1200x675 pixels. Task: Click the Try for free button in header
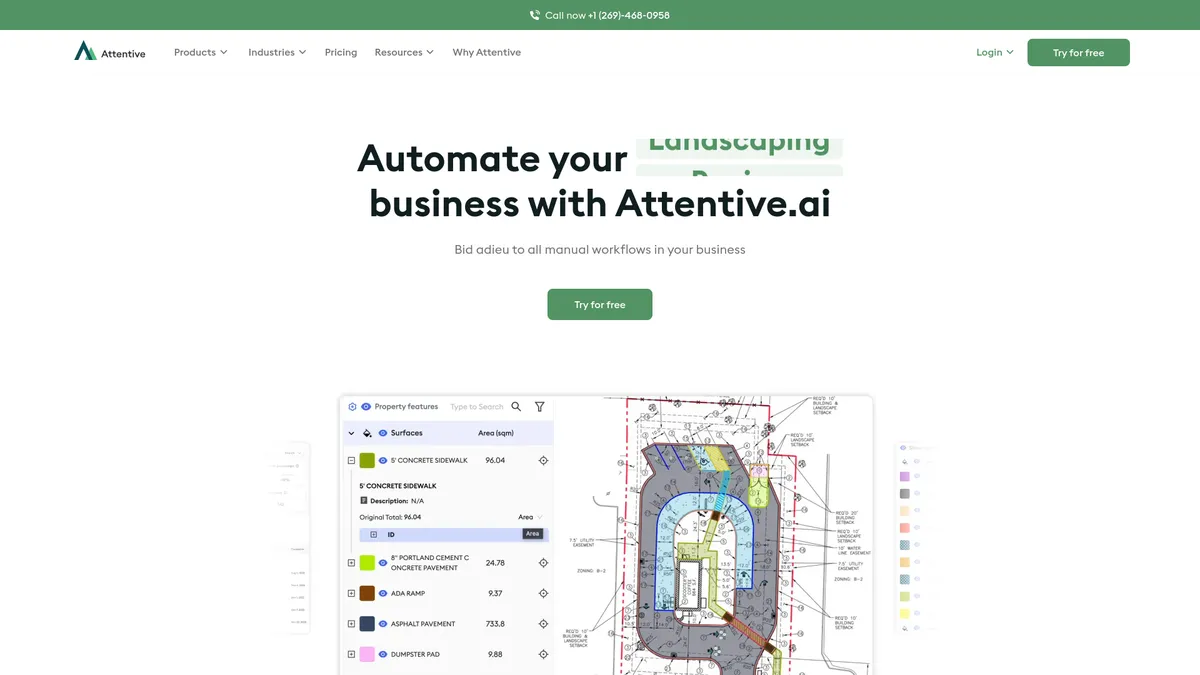(x=1078, y=53)
